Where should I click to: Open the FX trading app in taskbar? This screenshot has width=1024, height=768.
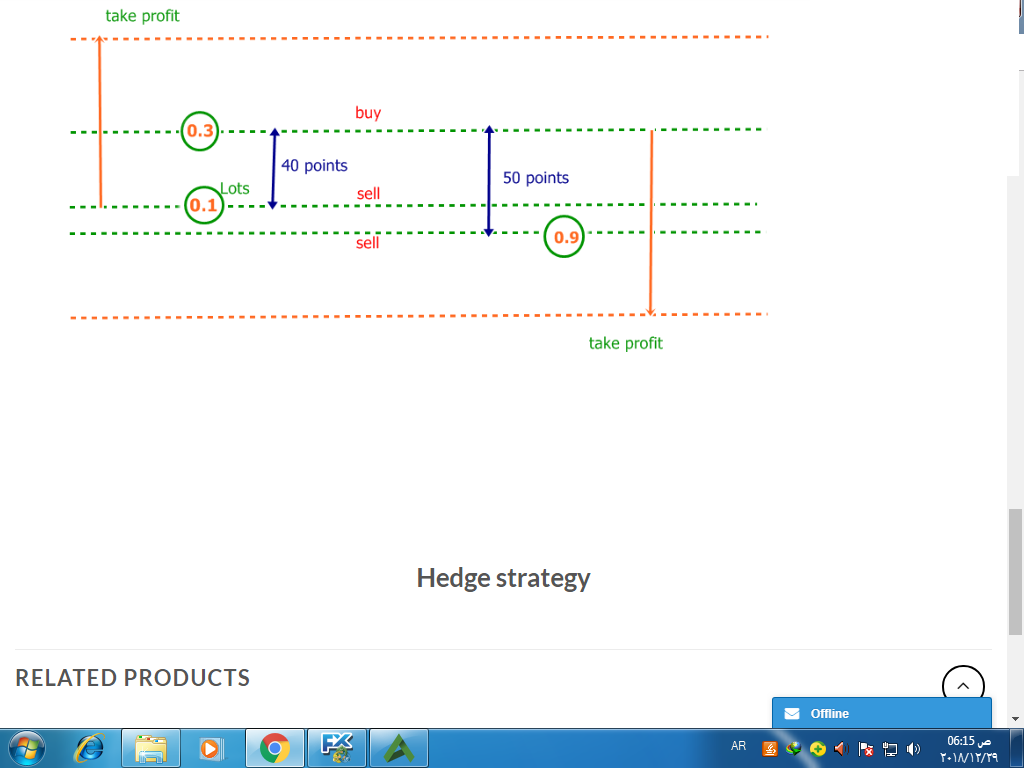point(337,747)
